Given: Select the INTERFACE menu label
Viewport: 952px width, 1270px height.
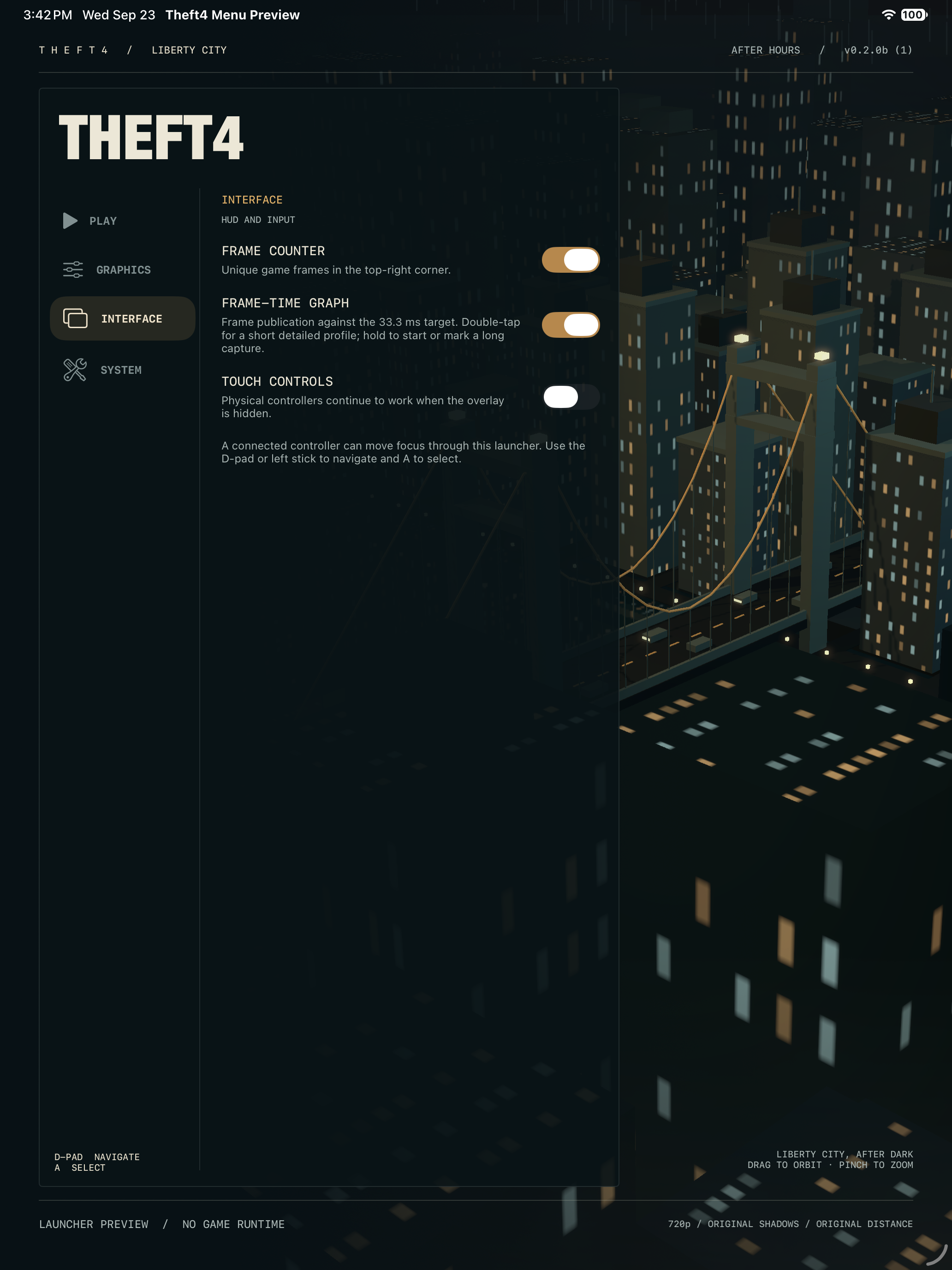Looking at the screenshot, I should [x=131, y=318].
